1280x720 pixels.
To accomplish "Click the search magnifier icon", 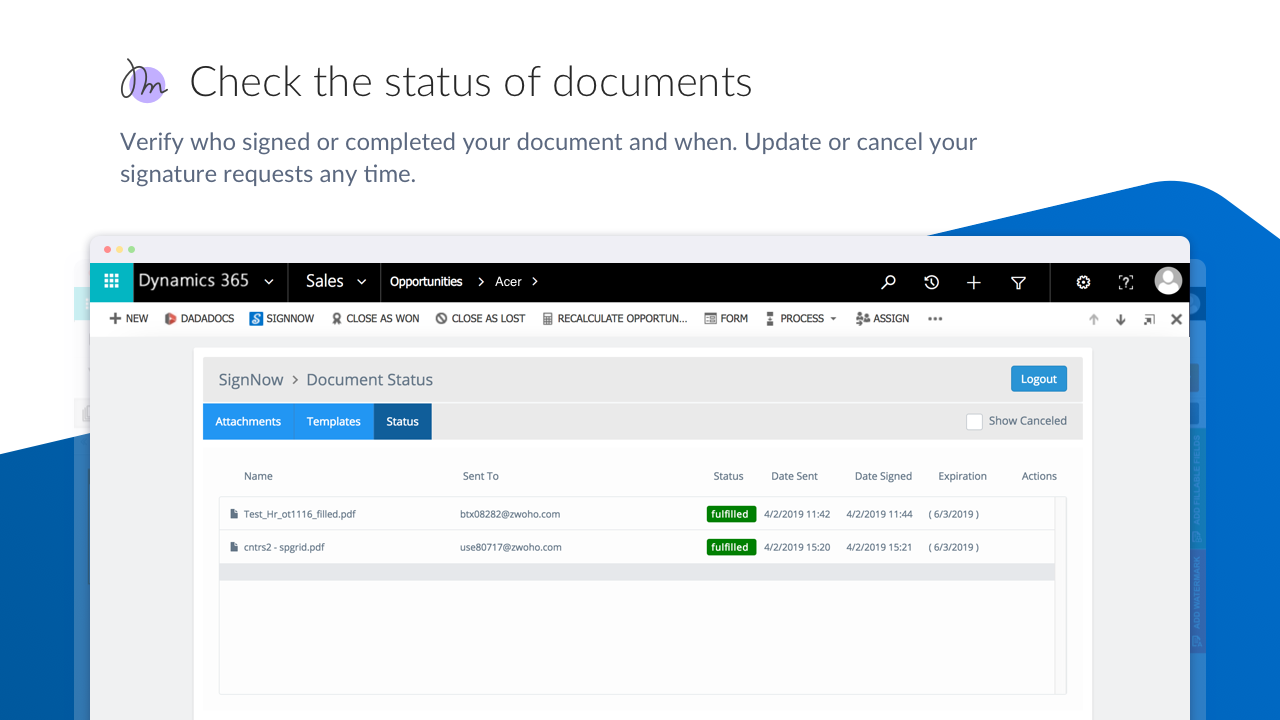I will (888, 283).
